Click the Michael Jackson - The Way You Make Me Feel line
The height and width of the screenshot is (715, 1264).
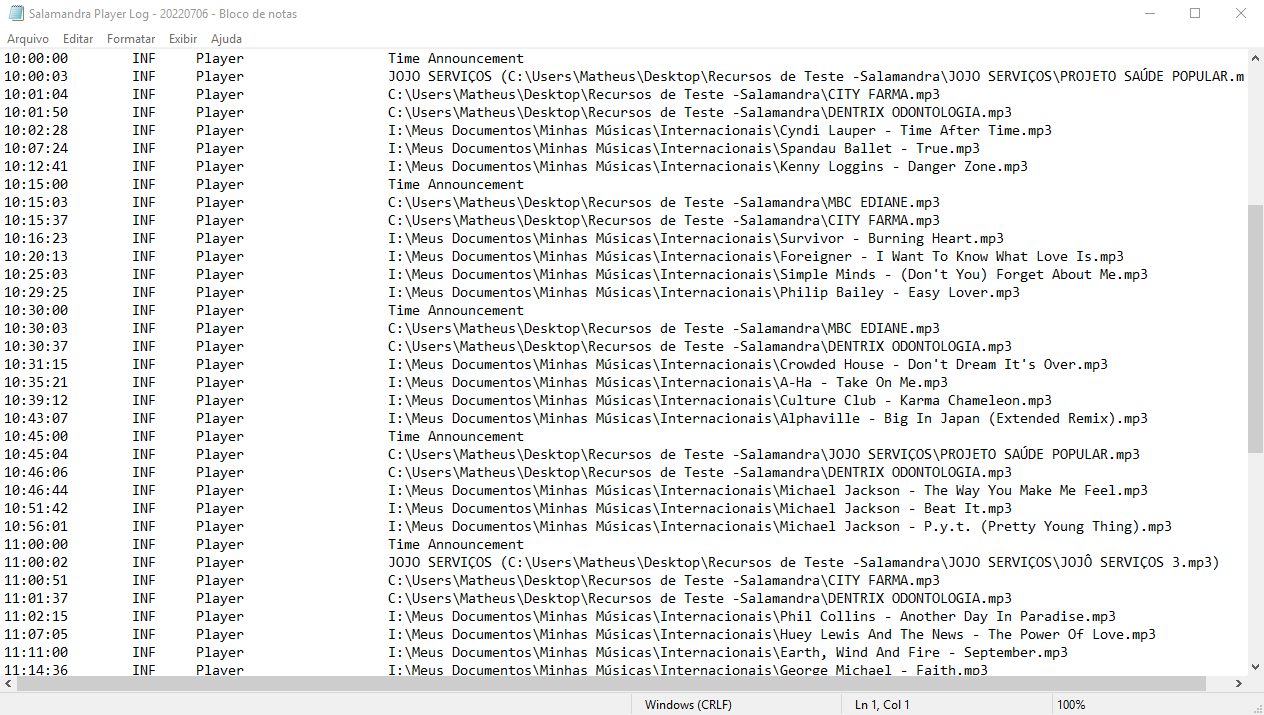point(576,491)
